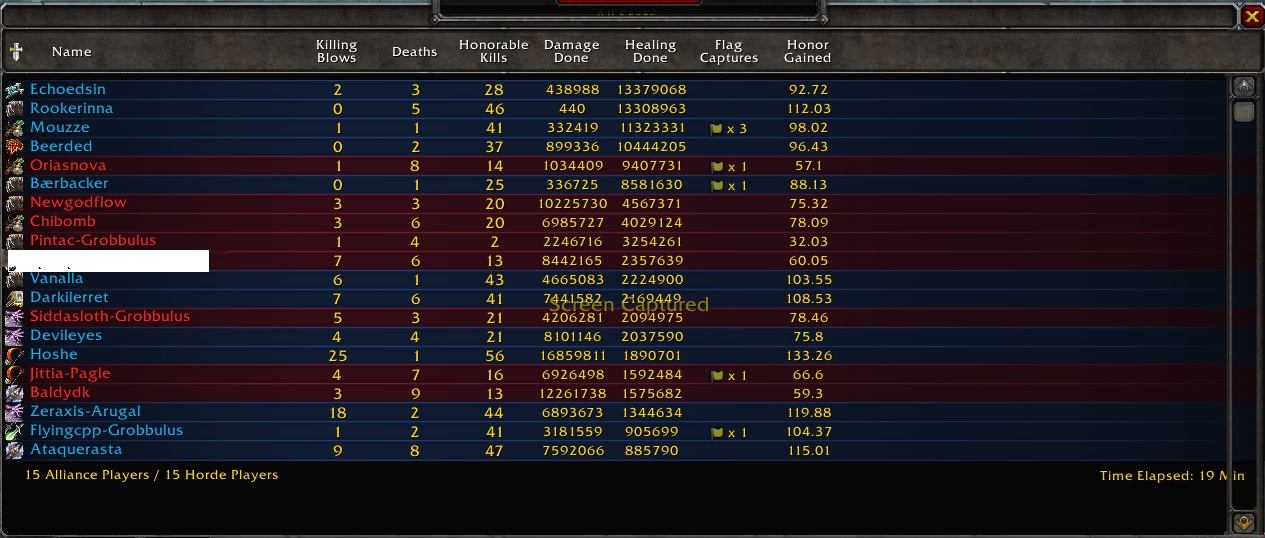This screenshot has height=538, width=1265.
Task: Click the class icon beside Beerded
Action: [14, 147]
